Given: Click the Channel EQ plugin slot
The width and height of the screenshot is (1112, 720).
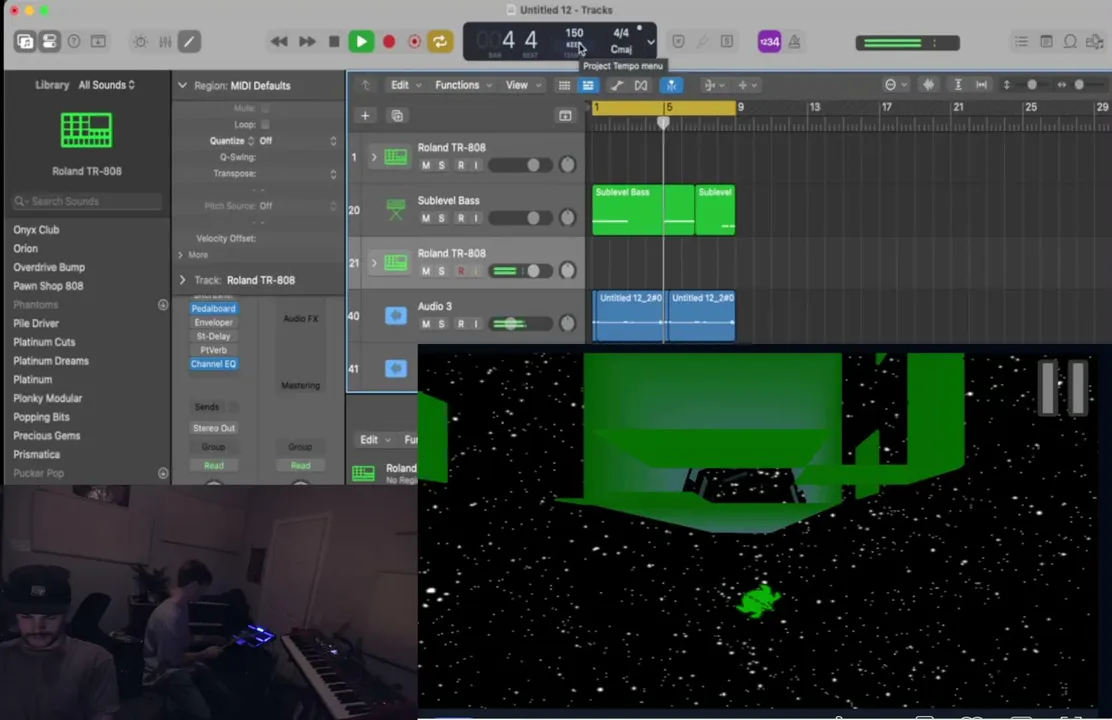Looking at the screenshot, I should [x=213, y=364].
